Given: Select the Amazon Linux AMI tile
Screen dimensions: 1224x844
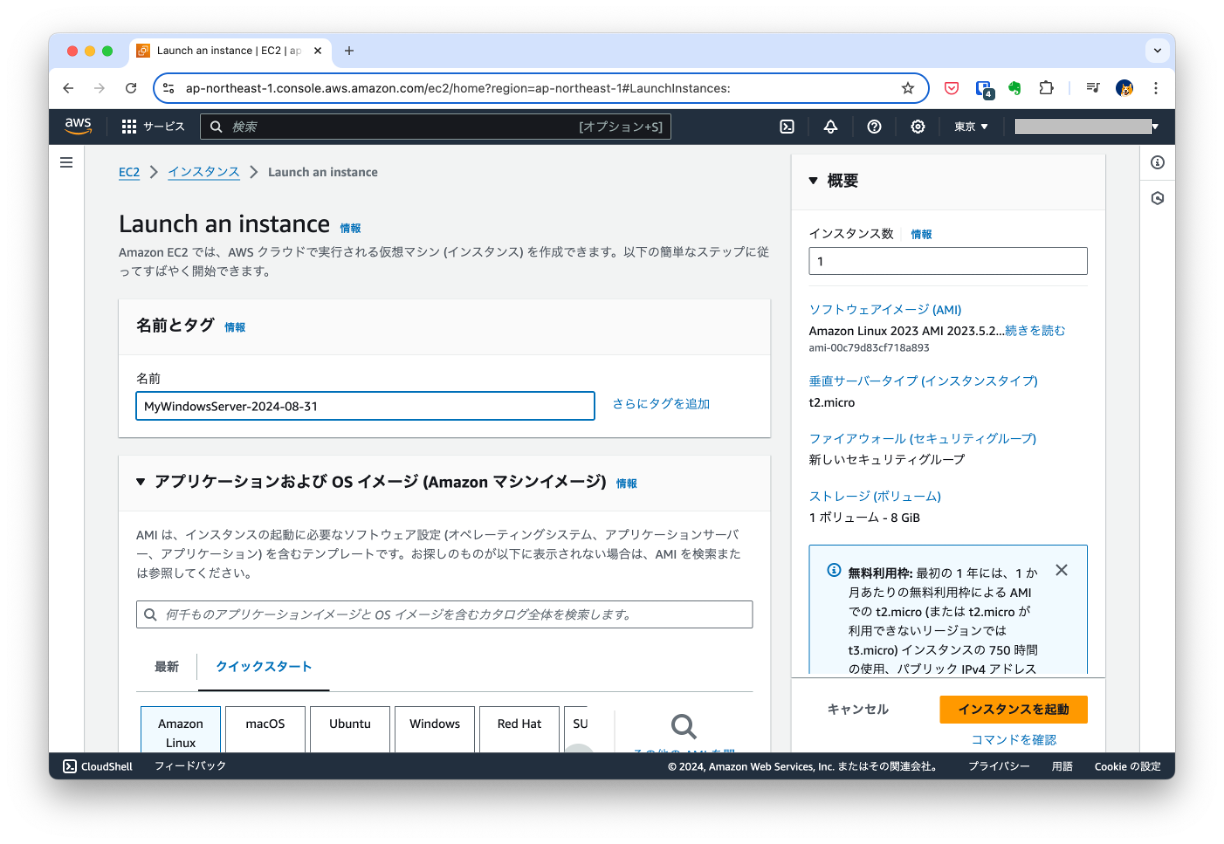Looking at the screenshot, I should coord(181,729).
